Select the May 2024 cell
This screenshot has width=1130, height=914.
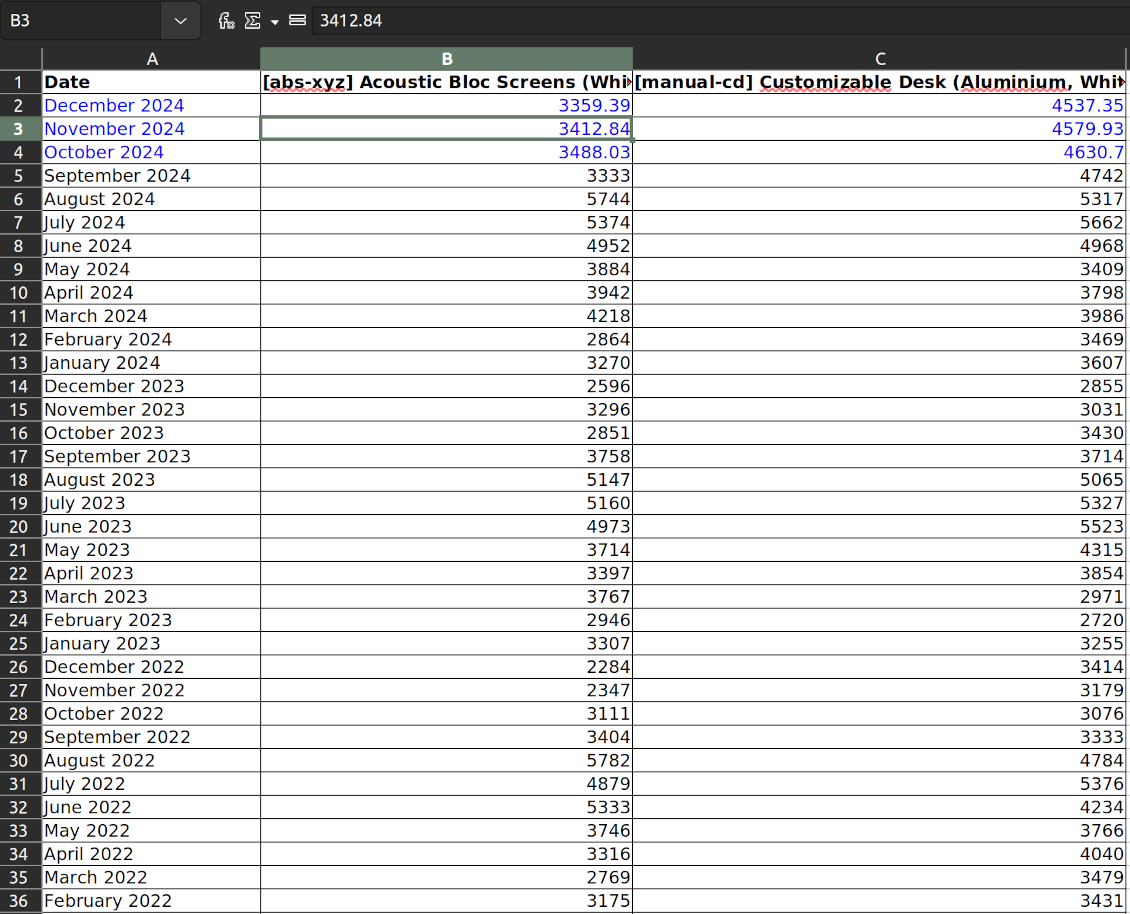151,269
